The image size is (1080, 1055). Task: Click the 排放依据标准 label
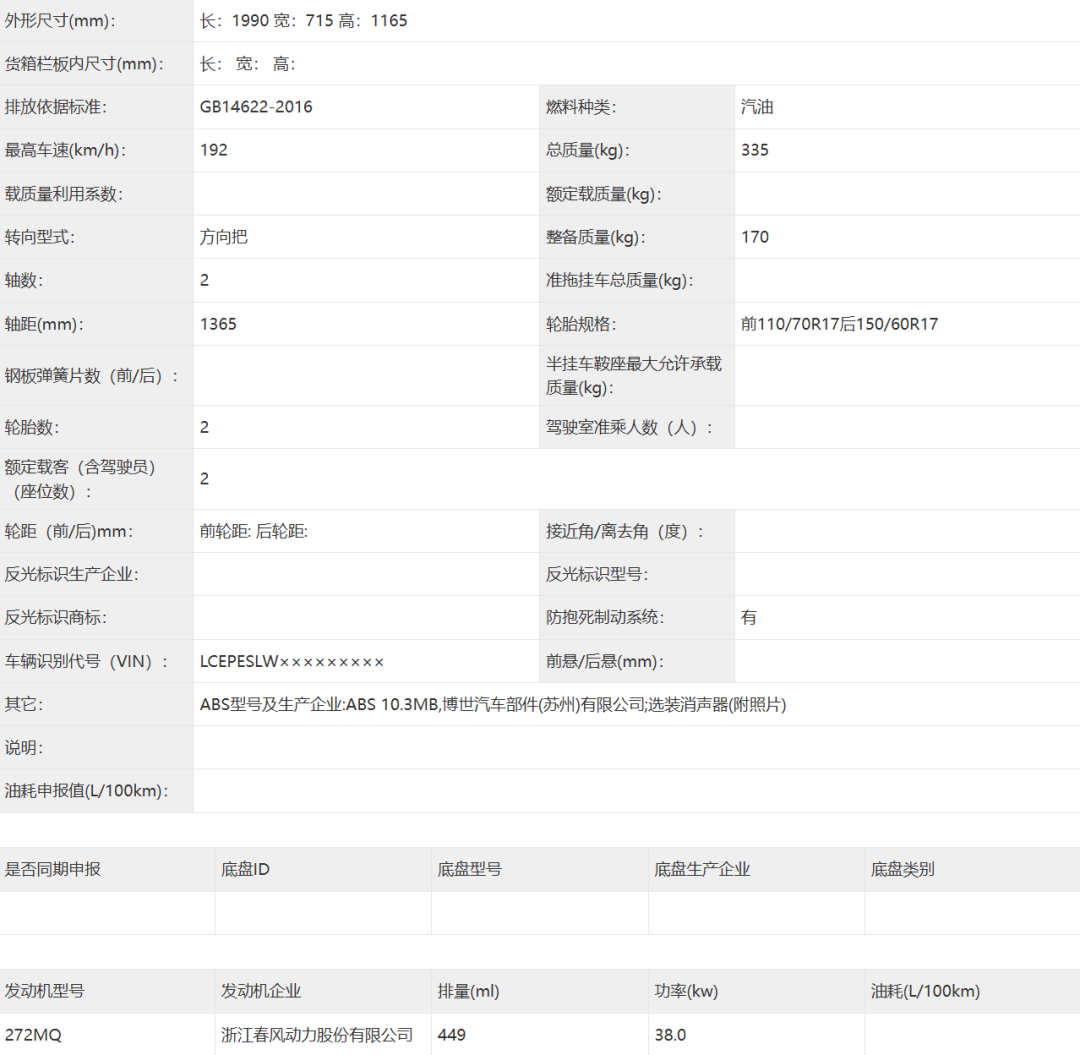(56, 107)
